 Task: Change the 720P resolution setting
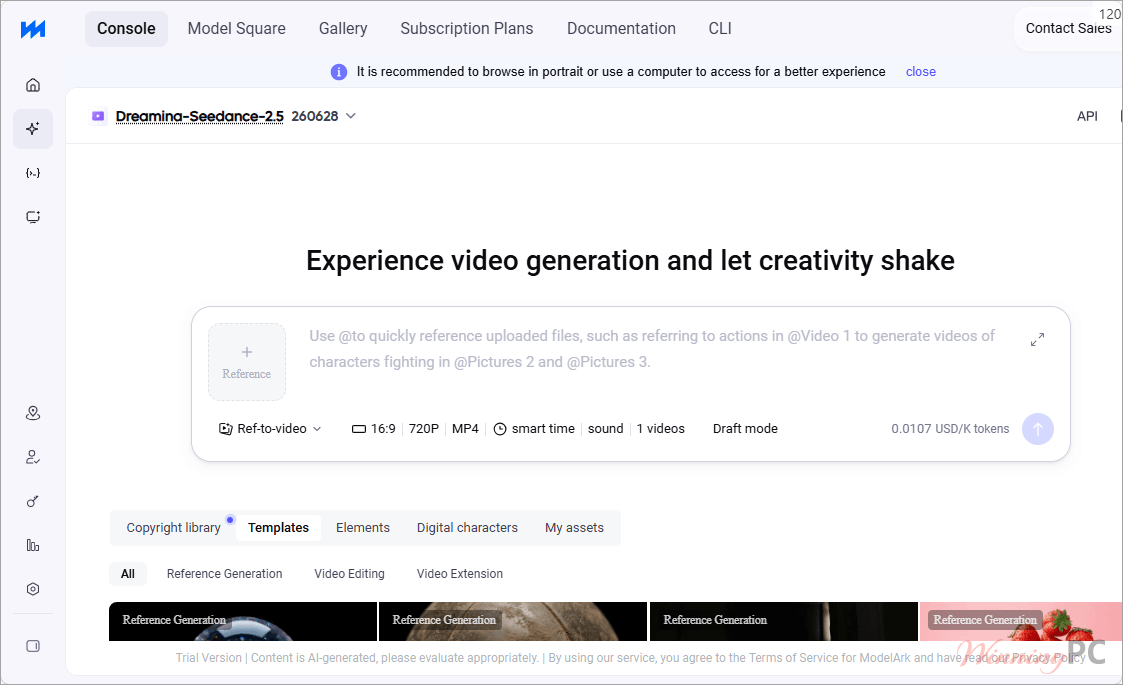tap(423, 428)
